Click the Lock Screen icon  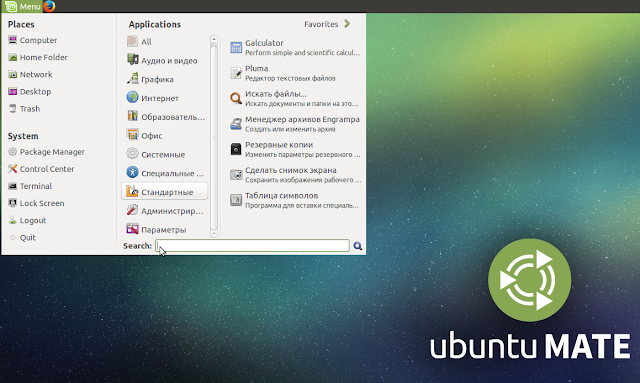click(x=13, y=203)
